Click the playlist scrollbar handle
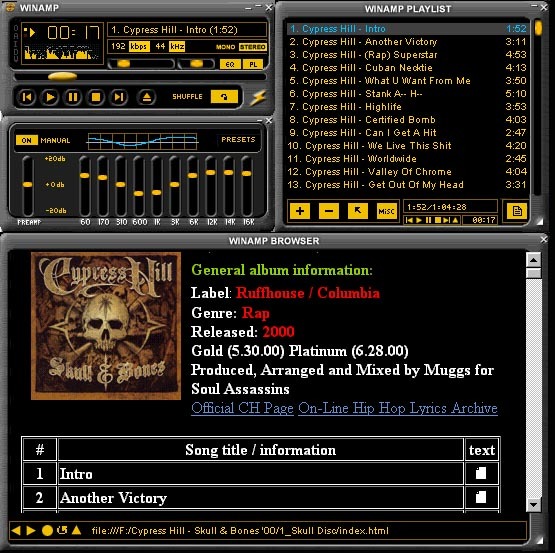Screen dimensions: 555x553 click(x=538, y=28)
